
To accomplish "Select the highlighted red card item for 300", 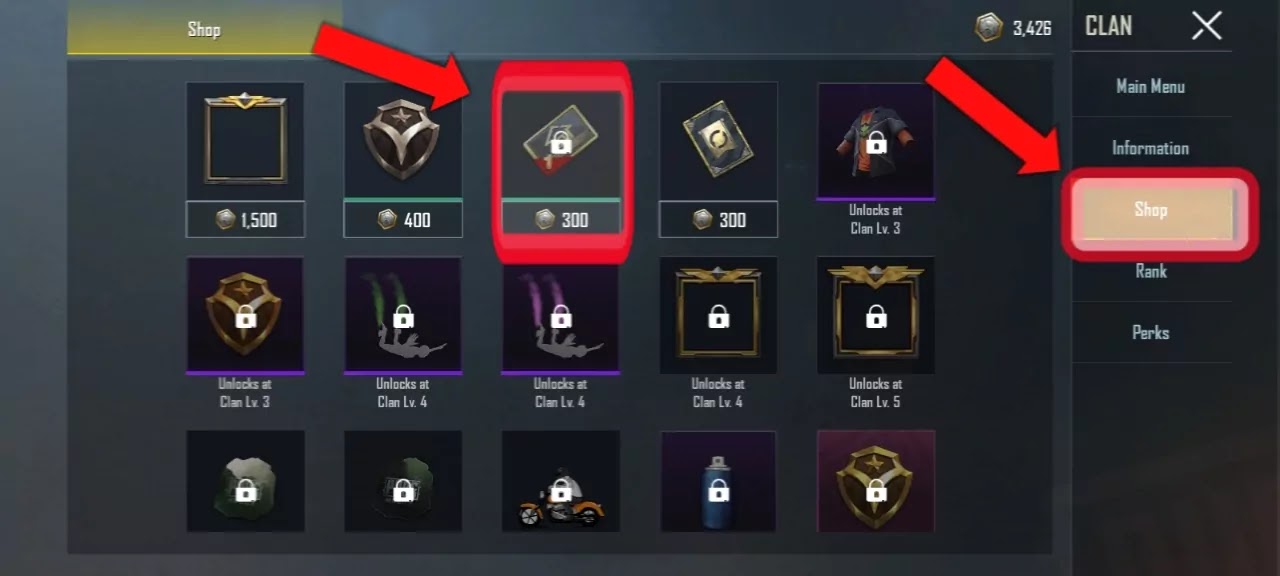I will [x=561, y=162].
